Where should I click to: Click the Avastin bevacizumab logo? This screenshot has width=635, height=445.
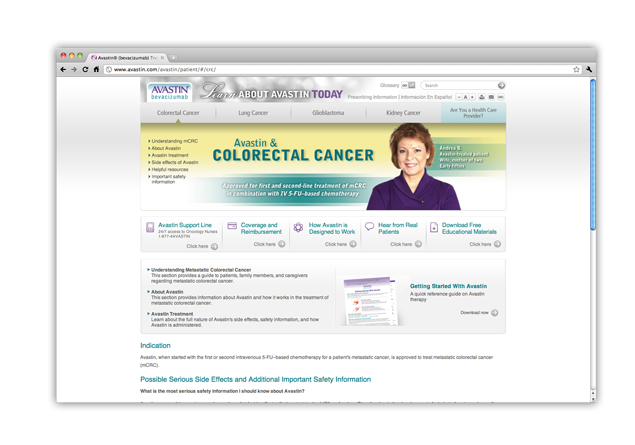(170, 92)
